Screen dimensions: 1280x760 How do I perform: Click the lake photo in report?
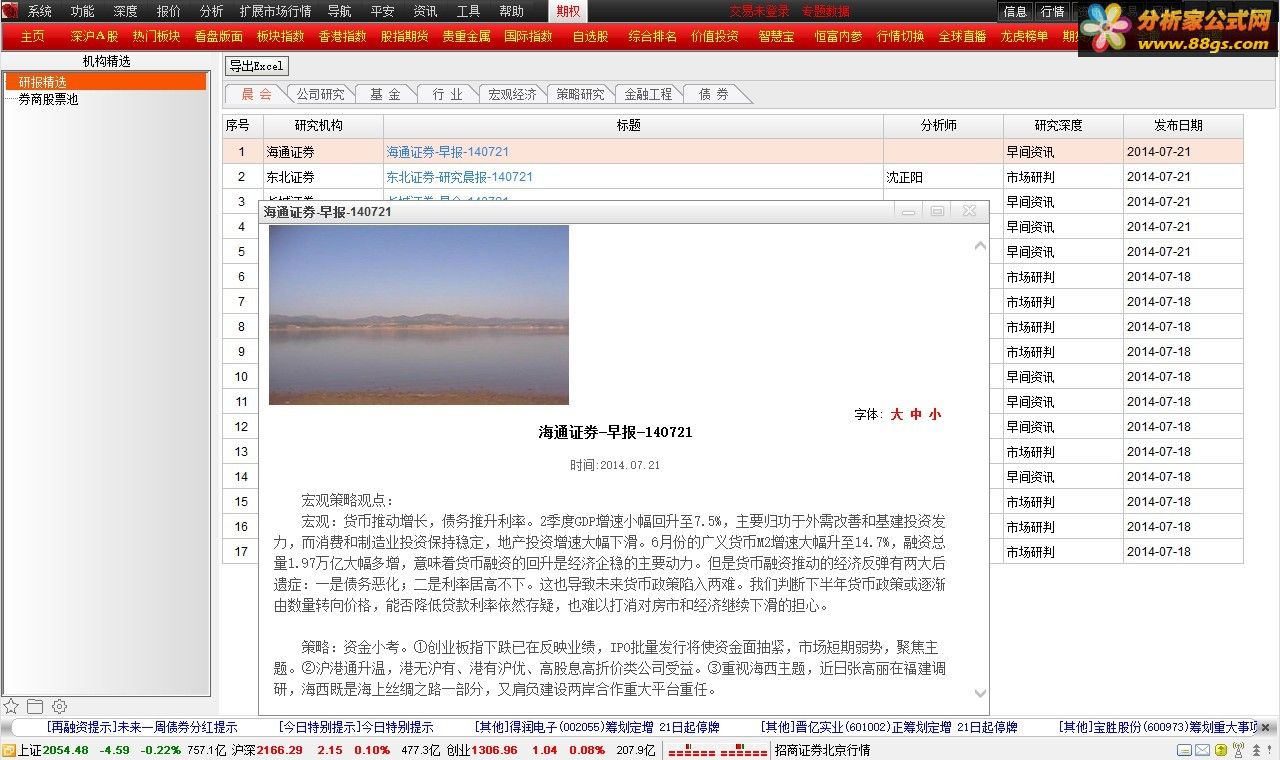(419, 315)
